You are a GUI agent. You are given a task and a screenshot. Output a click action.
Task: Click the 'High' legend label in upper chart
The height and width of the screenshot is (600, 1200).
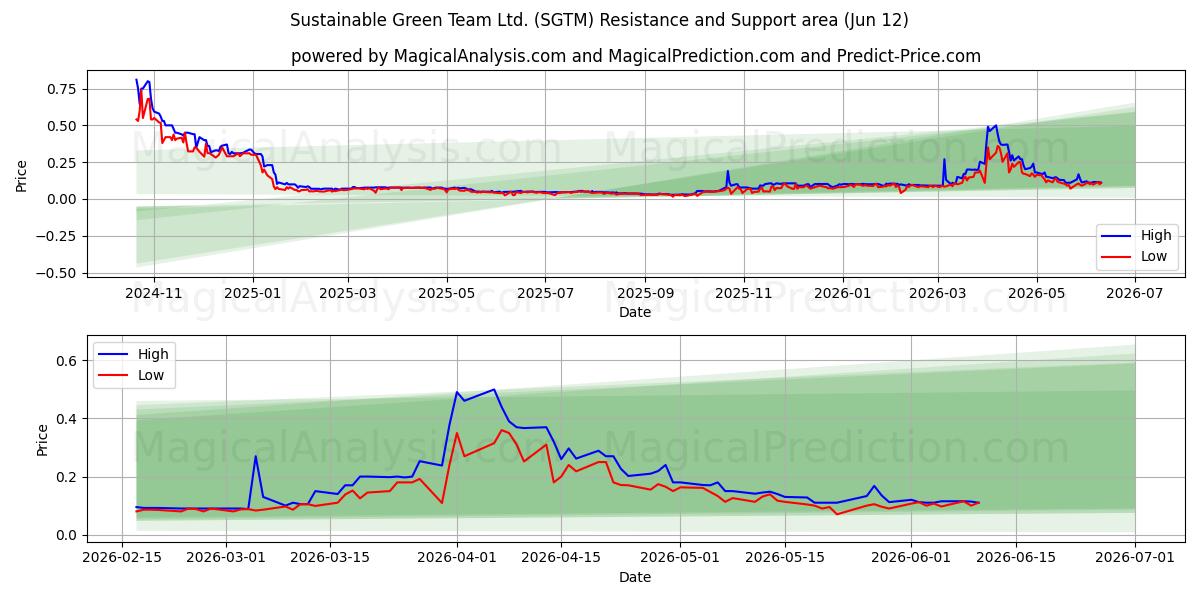tap(1156, 236)
